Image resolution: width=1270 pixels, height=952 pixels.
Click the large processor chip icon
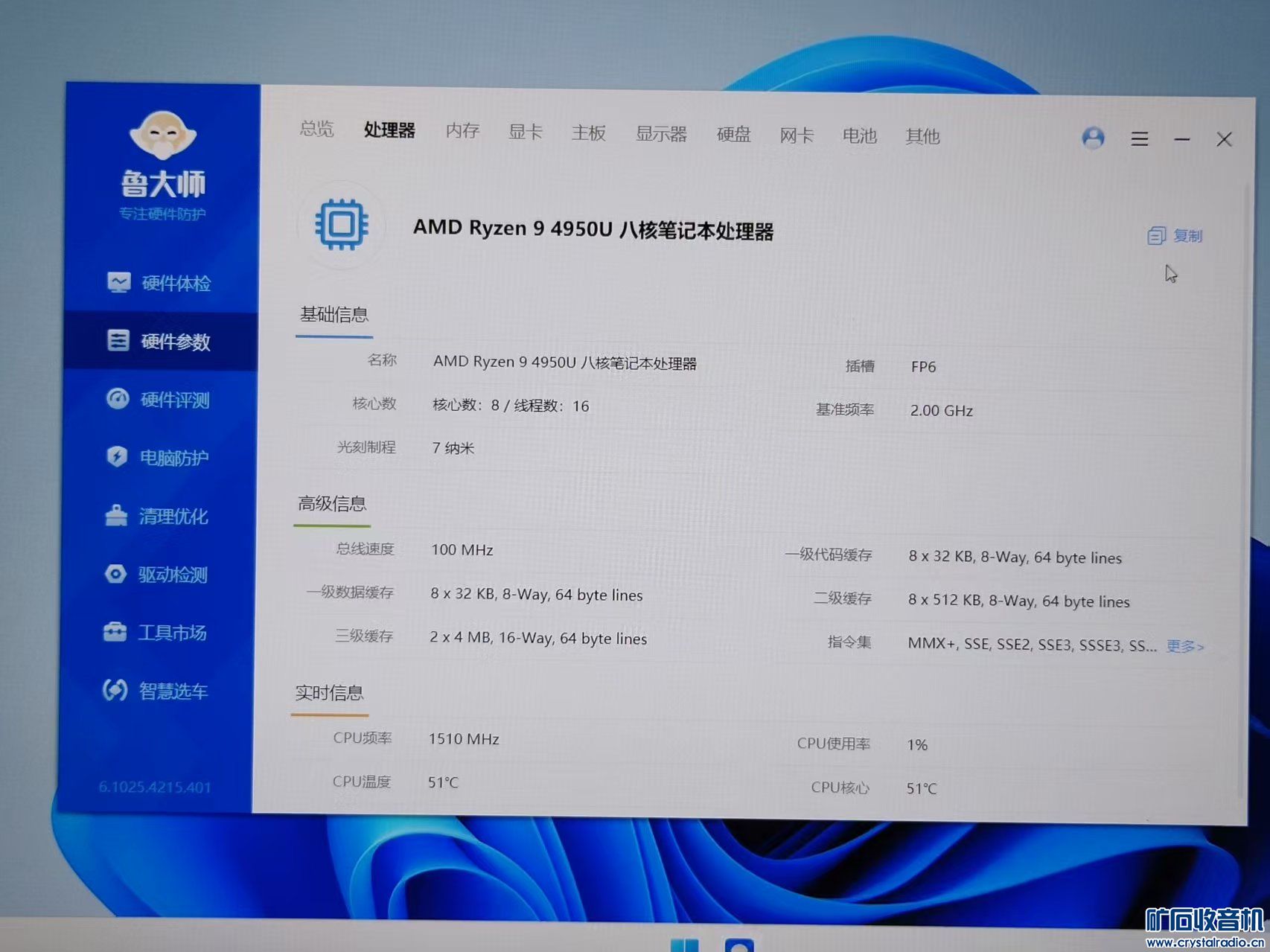coord(342,224)
